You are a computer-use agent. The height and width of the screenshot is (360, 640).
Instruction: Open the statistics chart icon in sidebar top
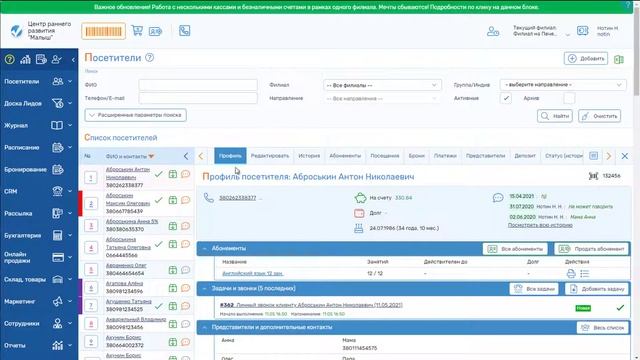click(25, 60)
